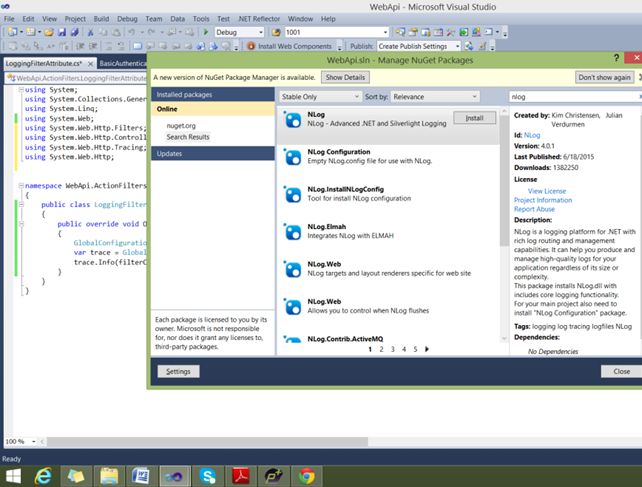Select the NLog Configuration package row
Image resolution: width=642 pixels, height=487 pixels.
coord(388,156)
